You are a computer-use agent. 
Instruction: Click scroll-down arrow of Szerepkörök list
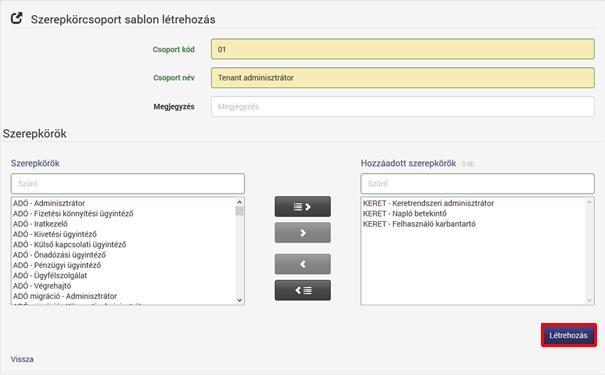pyautogui.click(x=240, y=300)
